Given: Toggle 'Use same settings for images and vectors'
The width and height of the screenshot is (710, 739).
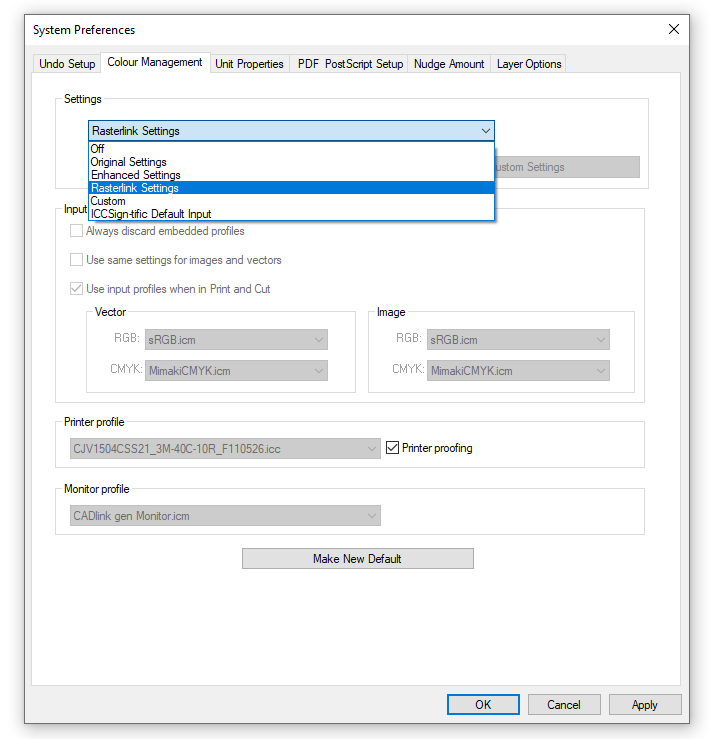Looking at the screenshot, I should point(77,260).
